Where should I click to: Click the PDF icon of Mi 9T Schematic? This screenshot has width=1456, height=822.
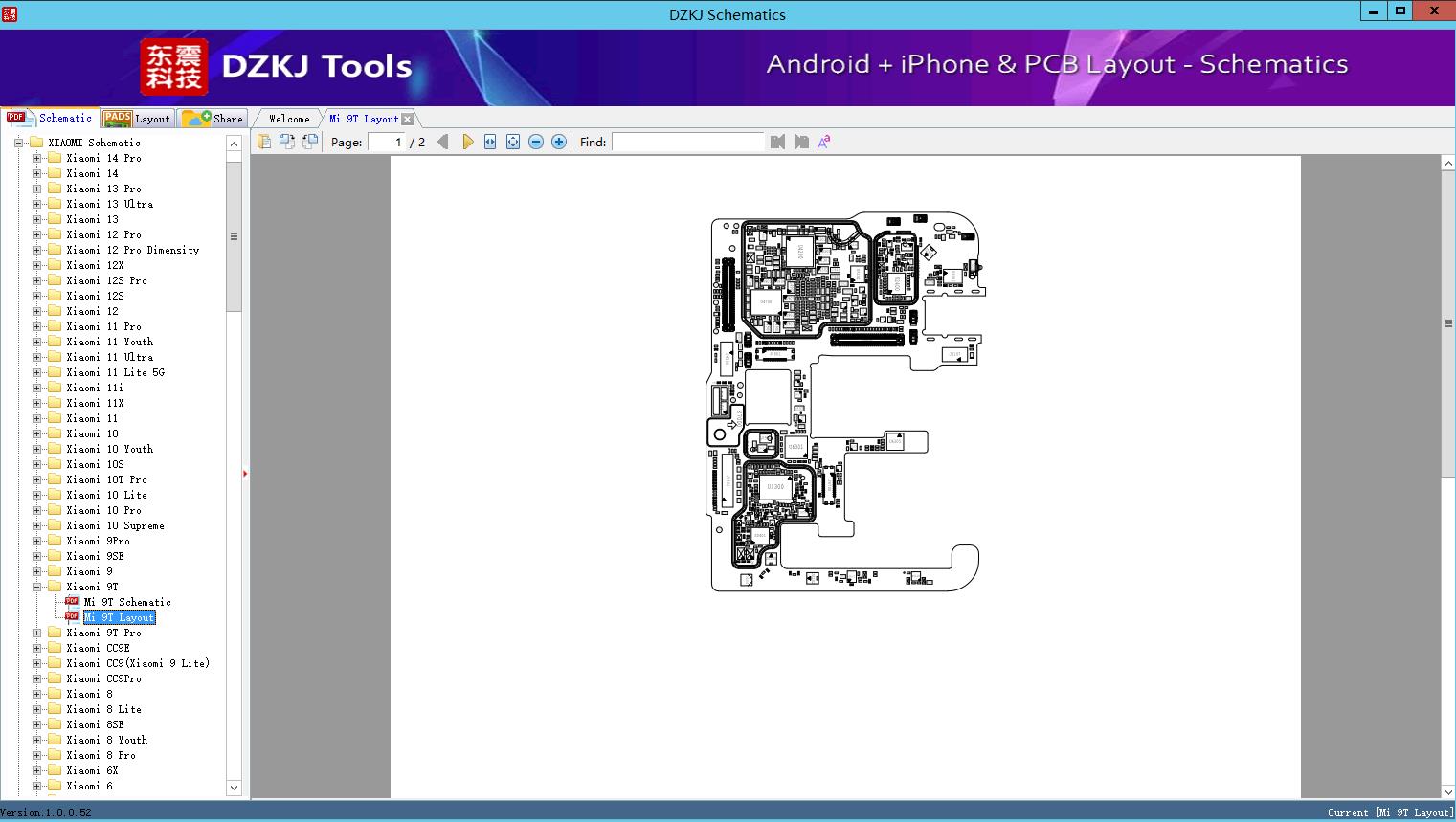click(73, 602)
